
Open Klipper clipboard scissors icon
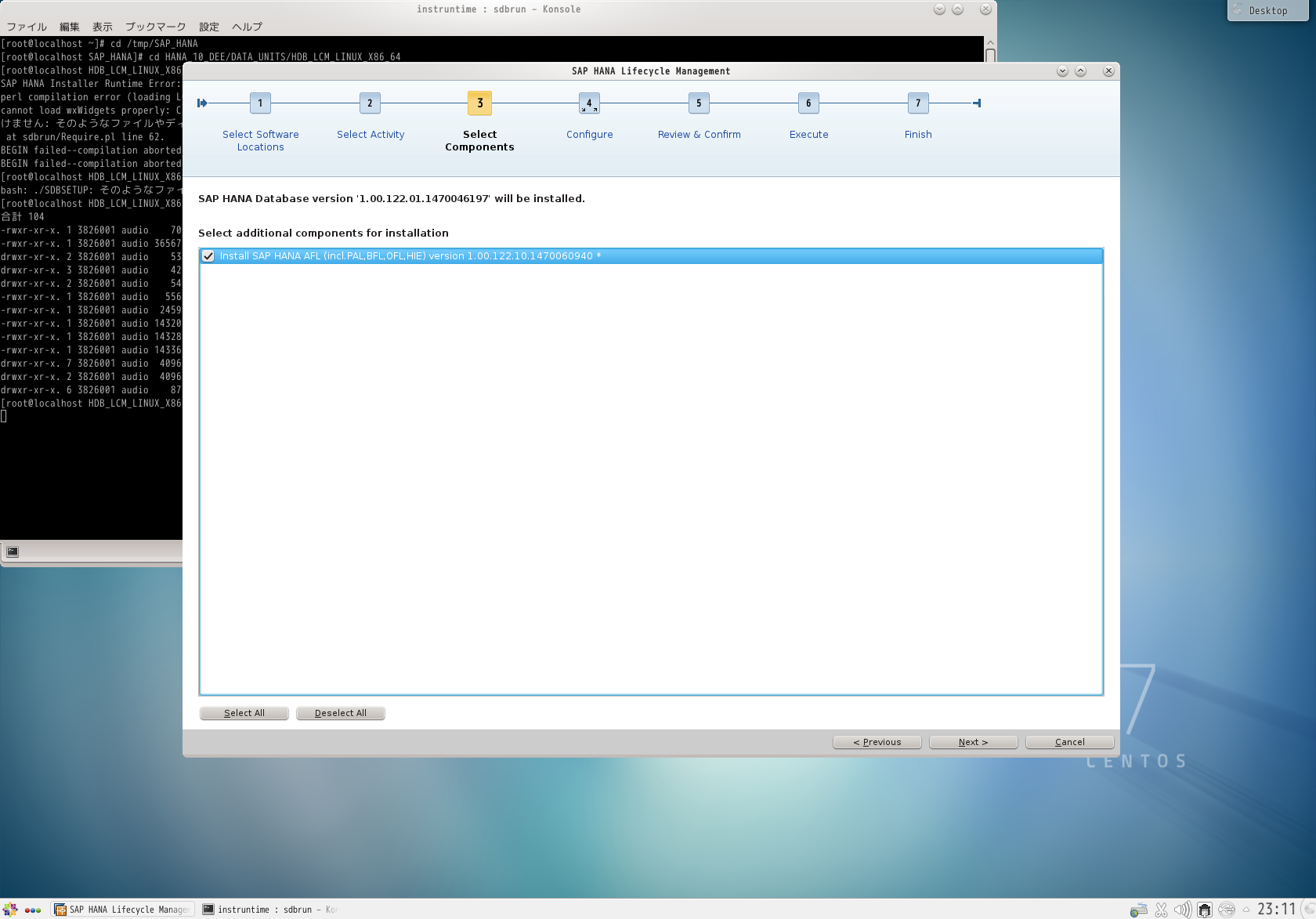(x=1161, y=910)
